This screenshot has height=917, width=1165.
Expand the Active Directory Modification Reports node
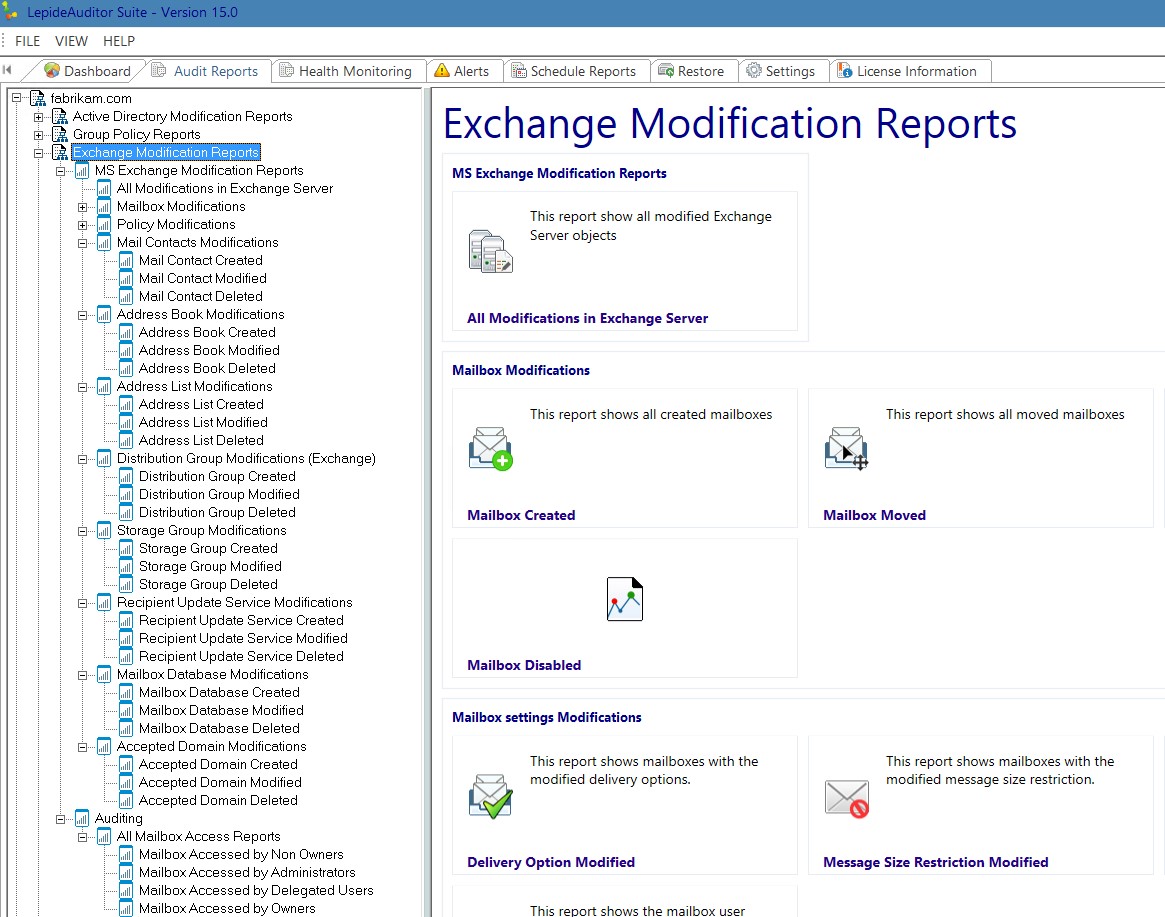point(39,117)
